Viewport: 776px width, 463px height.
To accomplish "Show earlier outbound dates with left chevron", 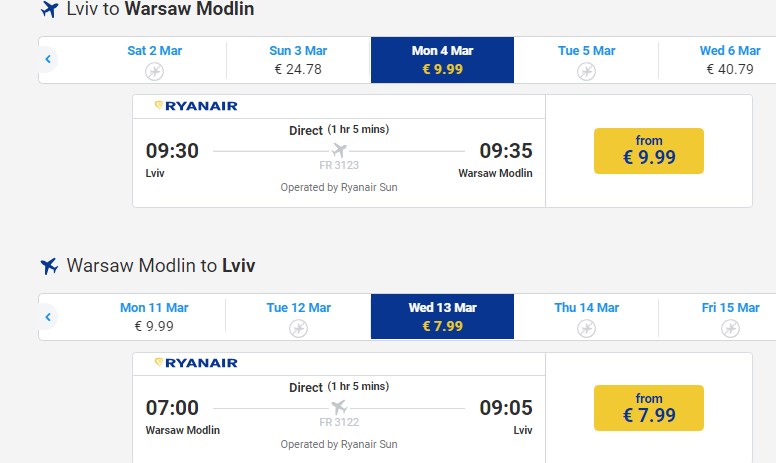I will [x=48, y=60].
